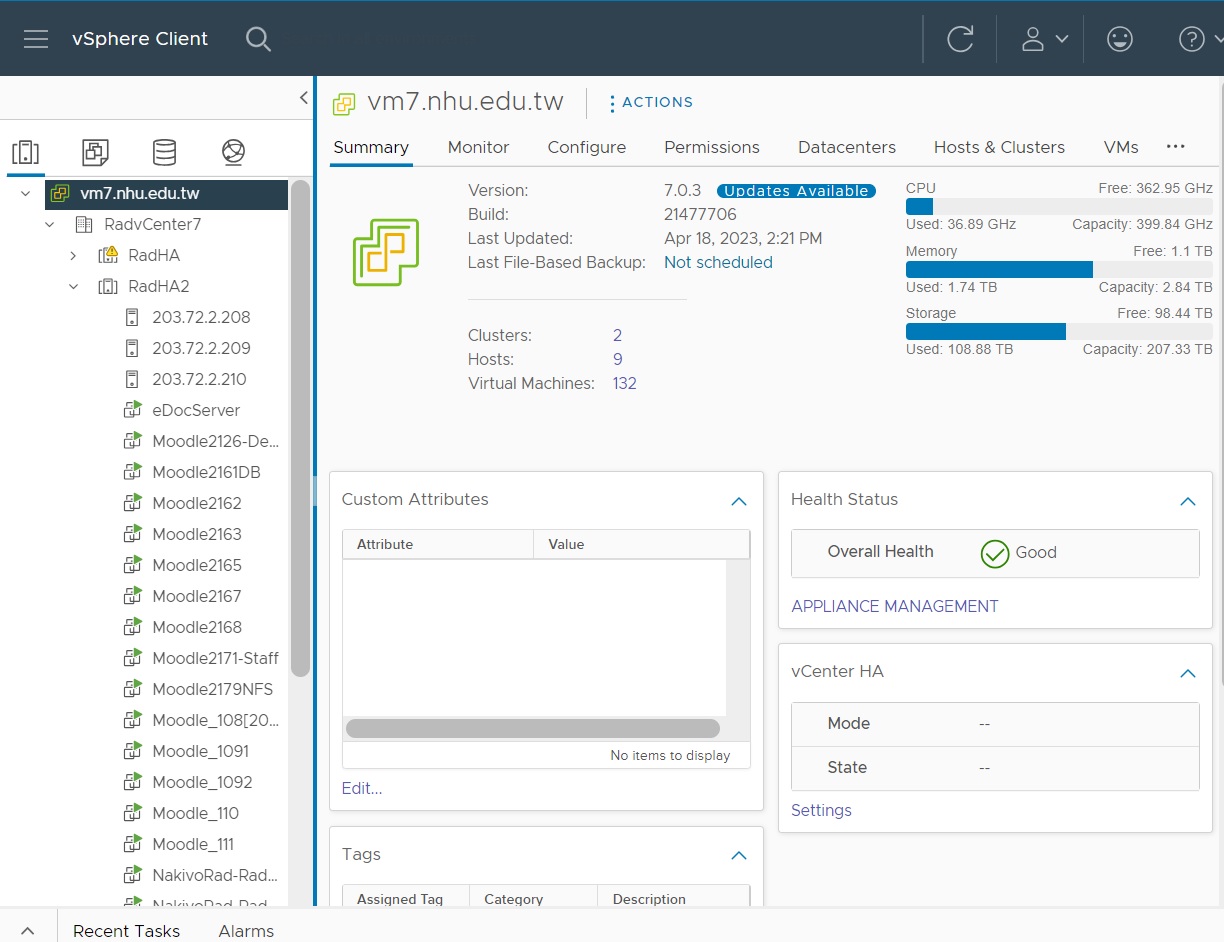
Task: Collapse the RadvCenter7 datacenter node
Action: (x=50, y=224)
